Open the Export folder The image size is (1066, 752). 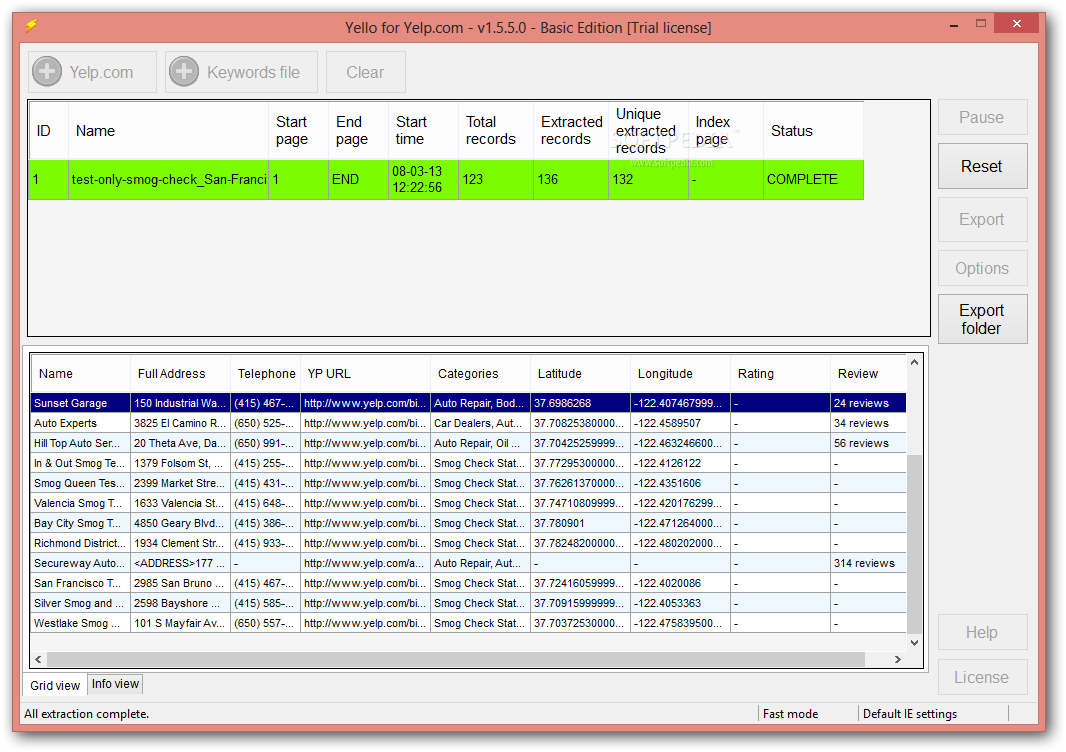tap(982, 319)
